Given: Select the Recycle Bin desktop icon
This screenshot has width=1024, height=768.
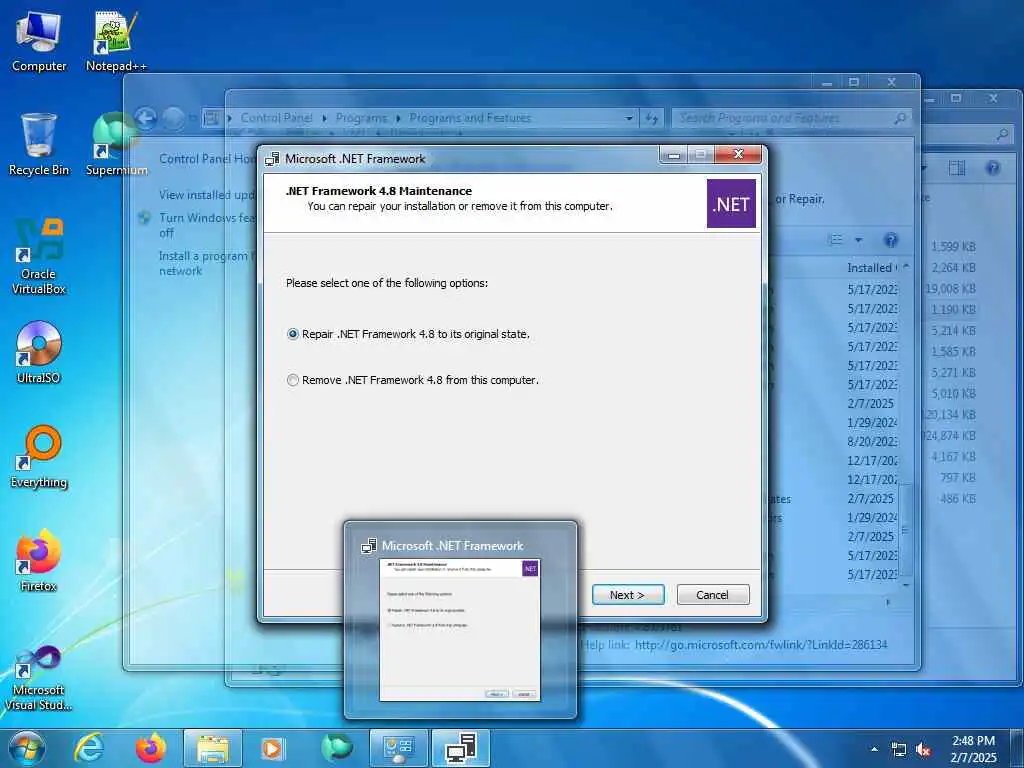Looking at the screenshot, I should (39, 145).
